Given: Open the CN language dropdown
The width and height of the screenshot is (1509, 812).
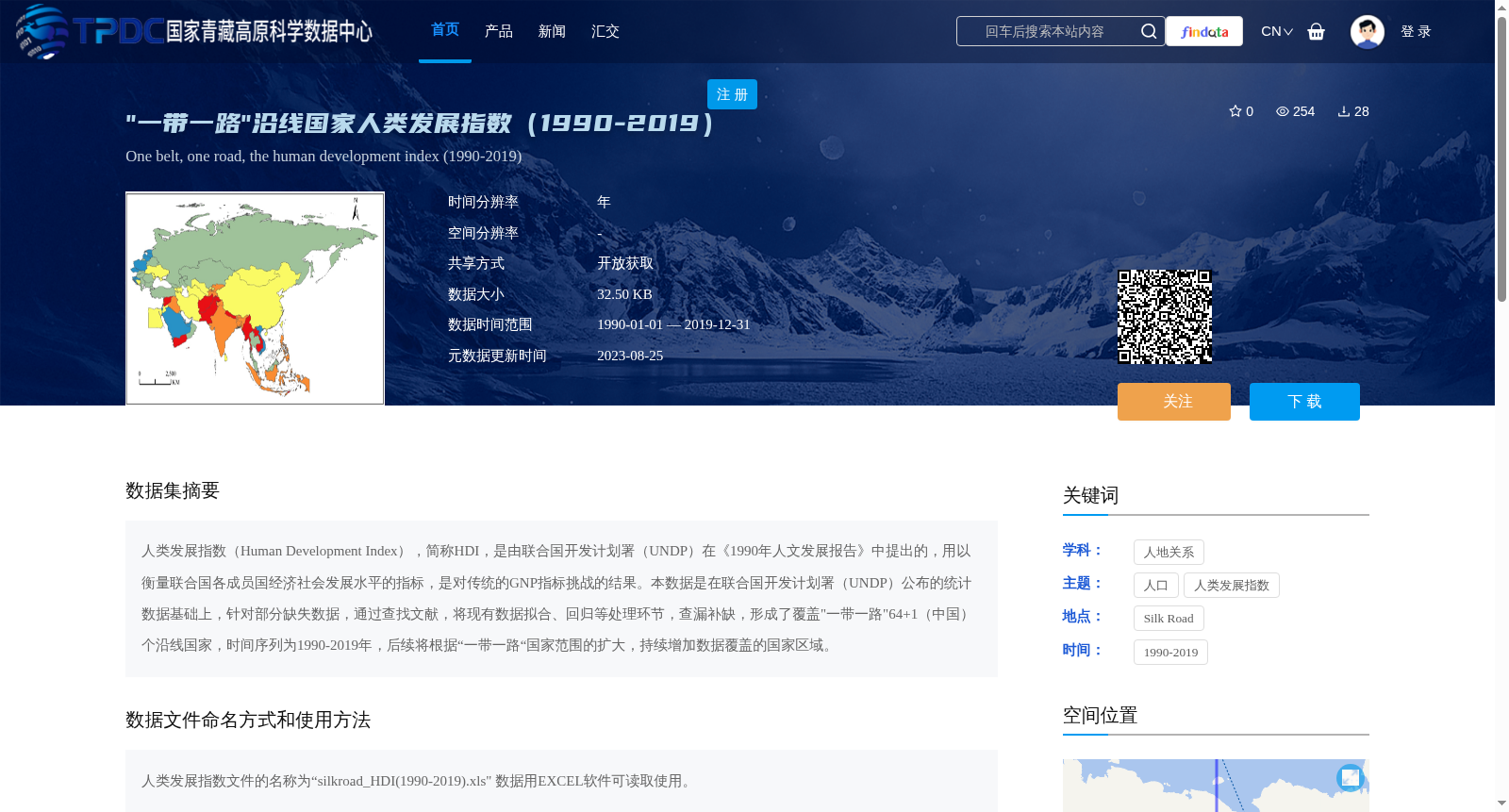Looking at the screenshot, I should (1277, 31).
